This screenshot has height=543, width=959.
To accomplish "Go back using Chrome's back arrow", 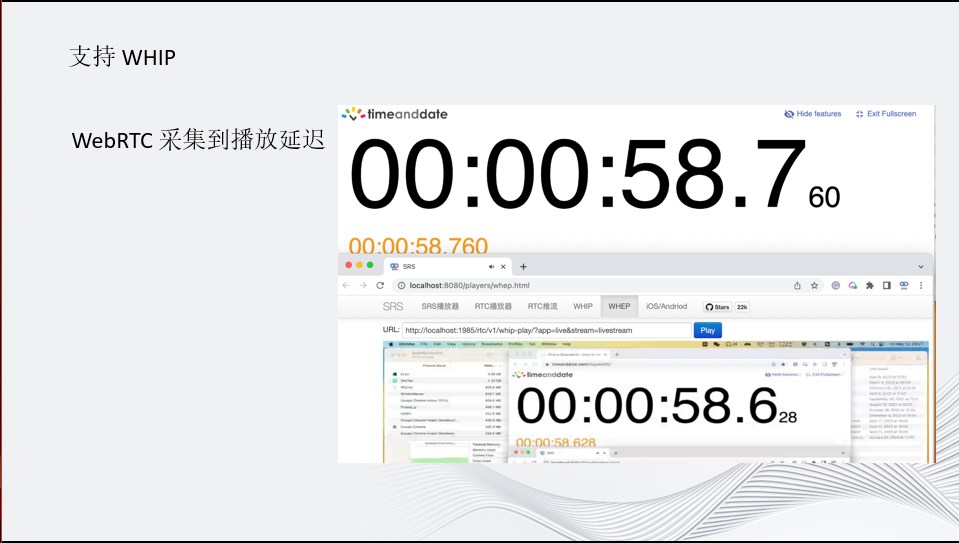I will pyautogui.click(x=346, y=286).
